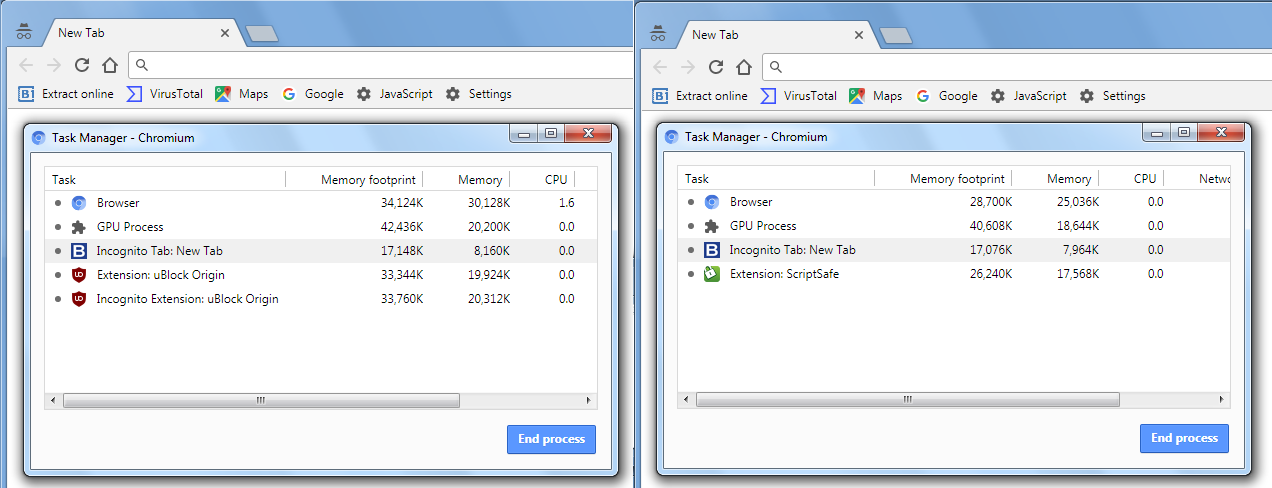This screenshot has height=488, width=1272.
Task: Click End process in the right Task Manager
Action: (1184, 438)
